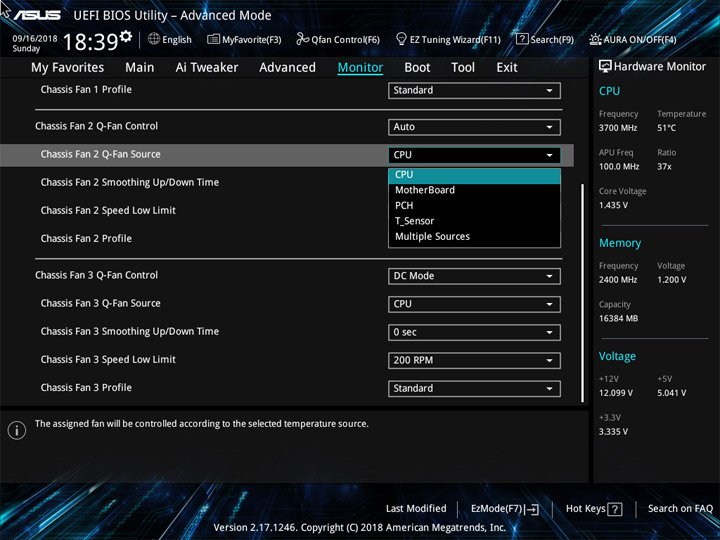
Task: Click Core Voltage value 1.435 V
Action: (613, 205)
